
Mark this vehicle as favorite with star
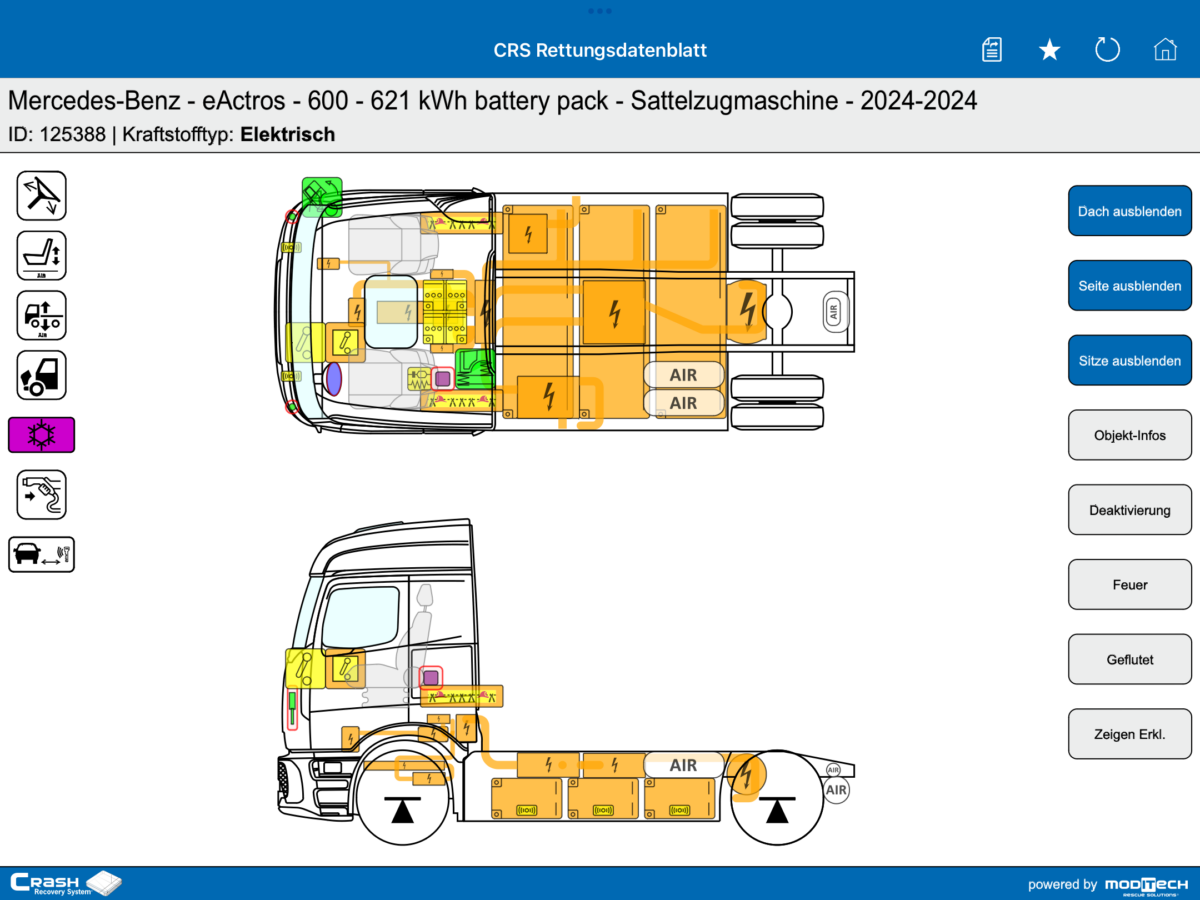(1049, 50)
